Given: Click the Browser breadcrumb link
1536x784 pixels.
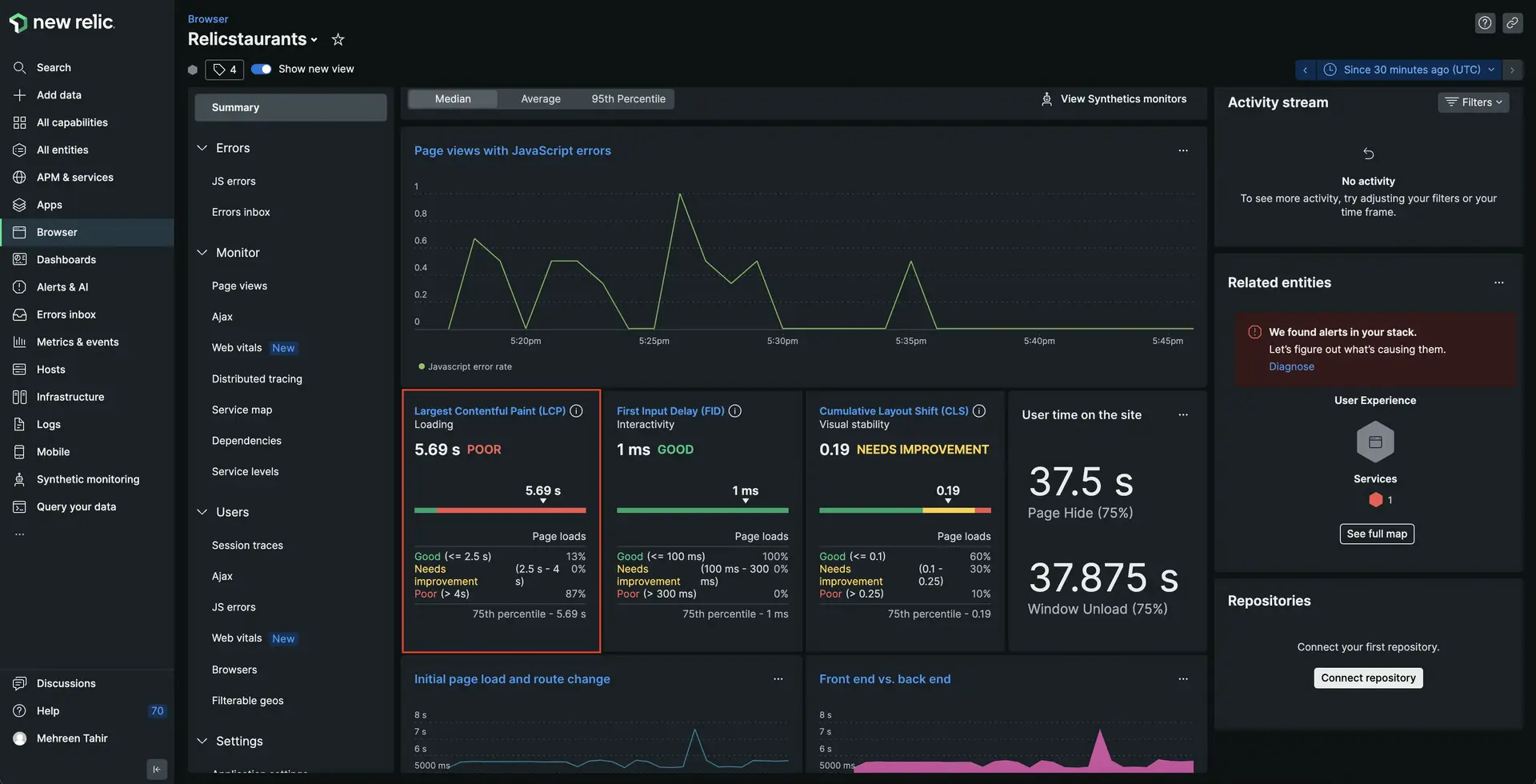Looking at the screenshot, I should (208, 18).
